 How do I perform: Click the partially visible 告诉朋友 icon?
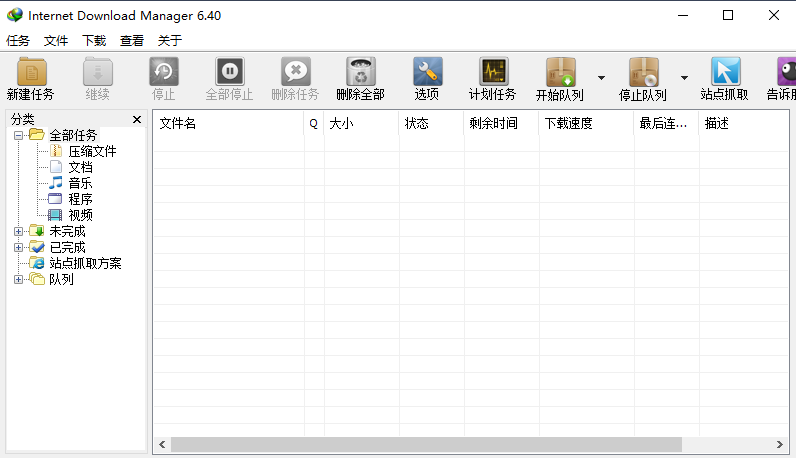pos(786,72)
